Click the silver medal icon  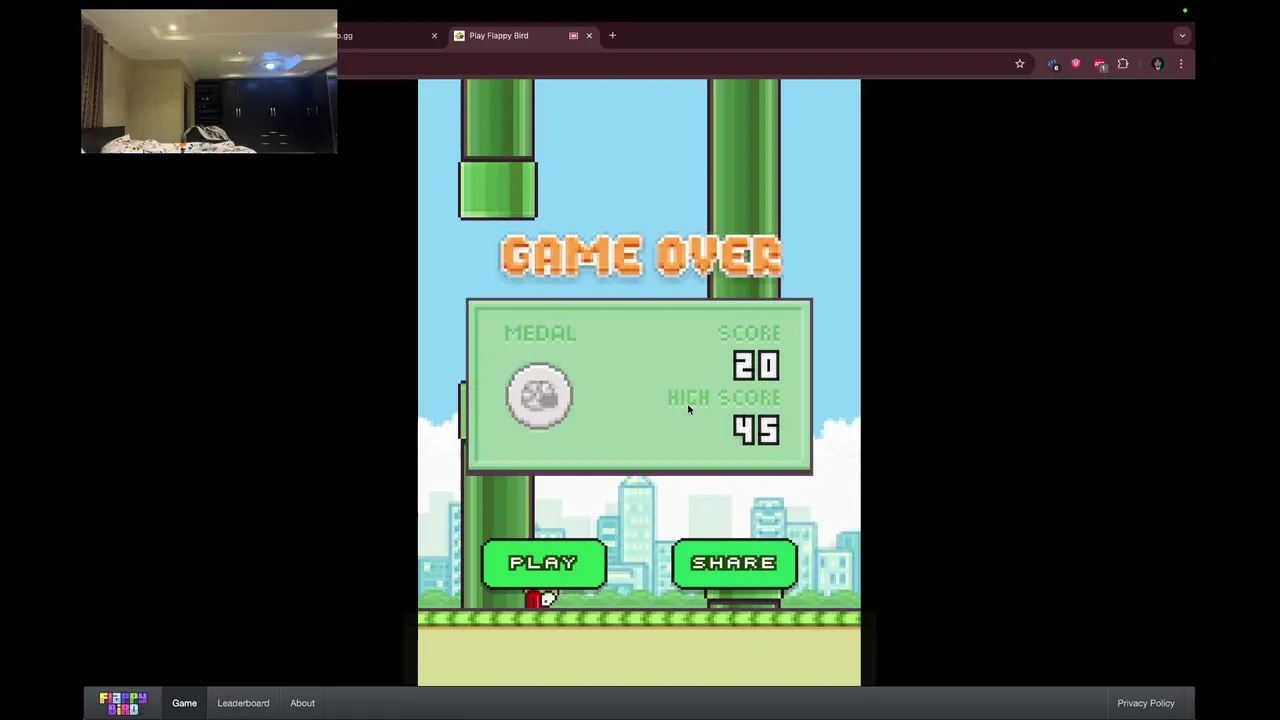point(540,396)
